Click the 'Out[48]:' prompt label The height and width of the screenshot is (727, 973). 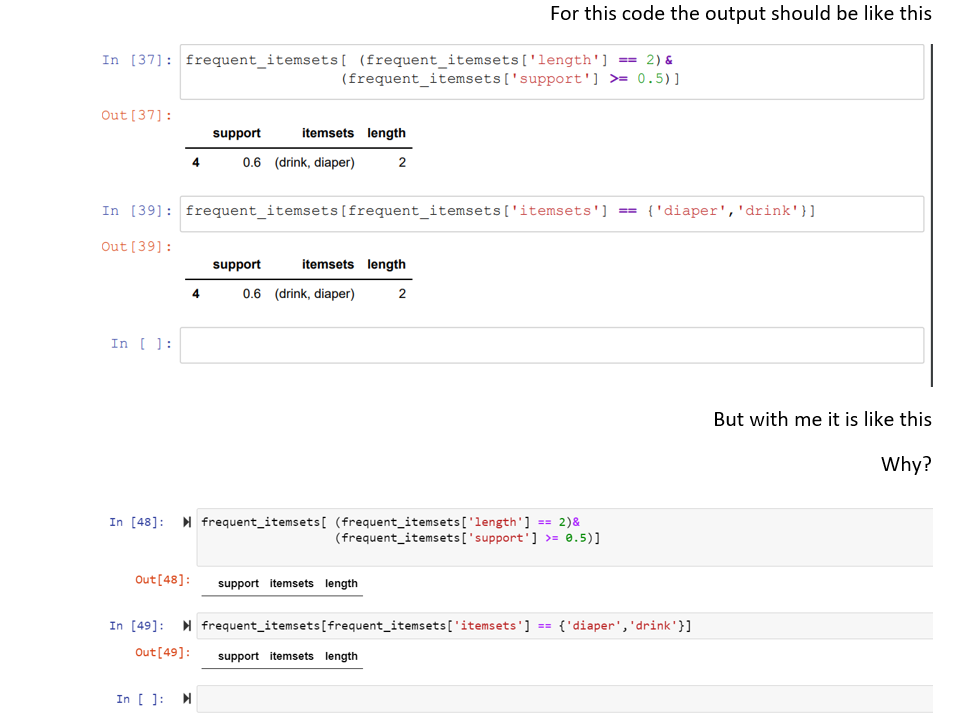(x=163, y=580)
